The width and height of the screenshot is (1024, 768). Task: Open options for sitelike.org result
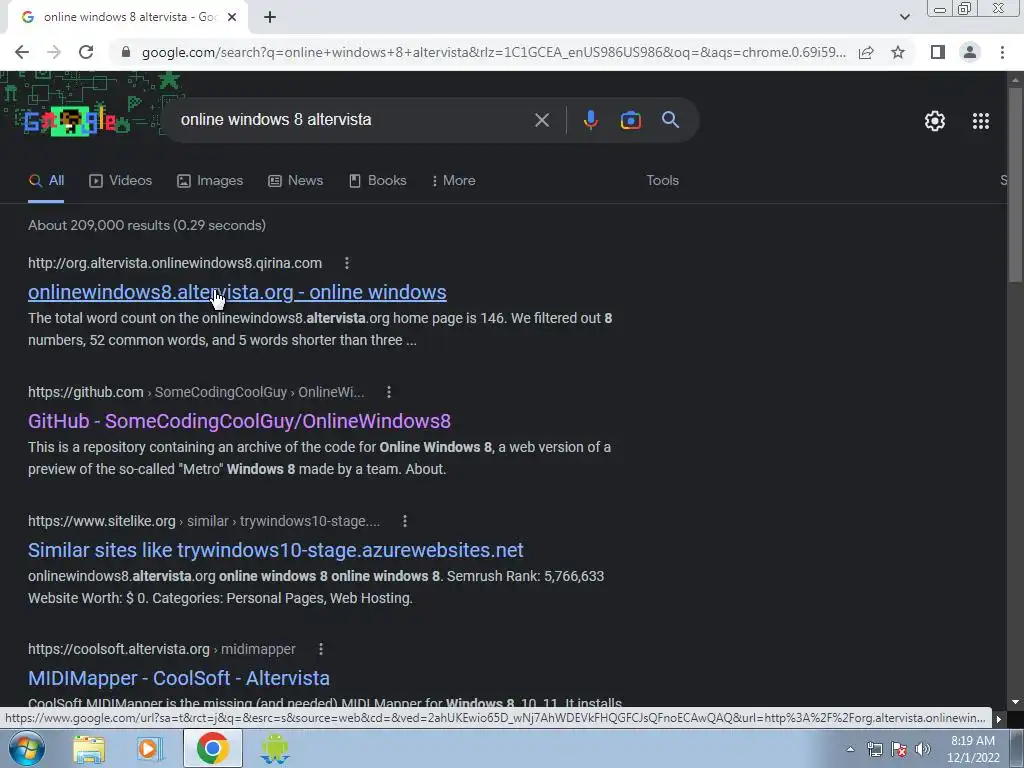coord(405,521)
